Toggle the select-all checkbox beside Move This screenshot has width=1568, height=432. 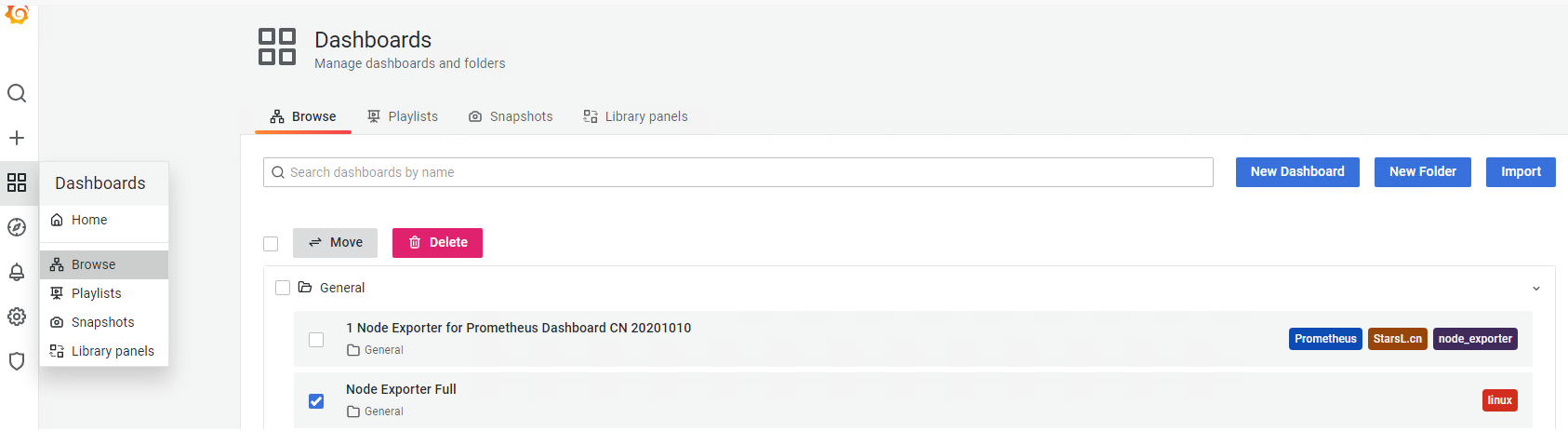(271, 244)
